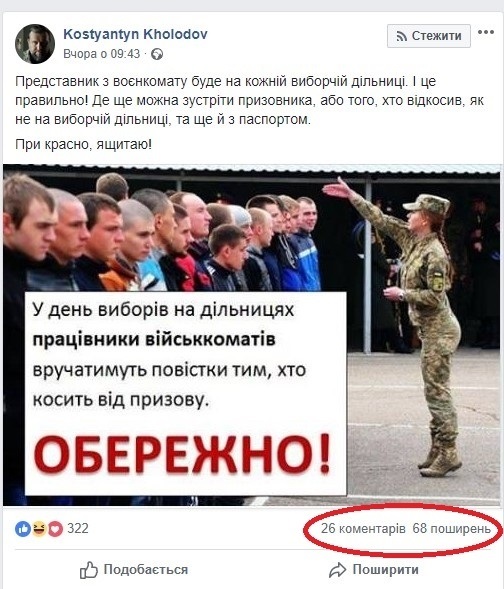This screenshot has height=589, width=504.
Task: Open the post's attached image of conscripts
Action: point(252,335)
